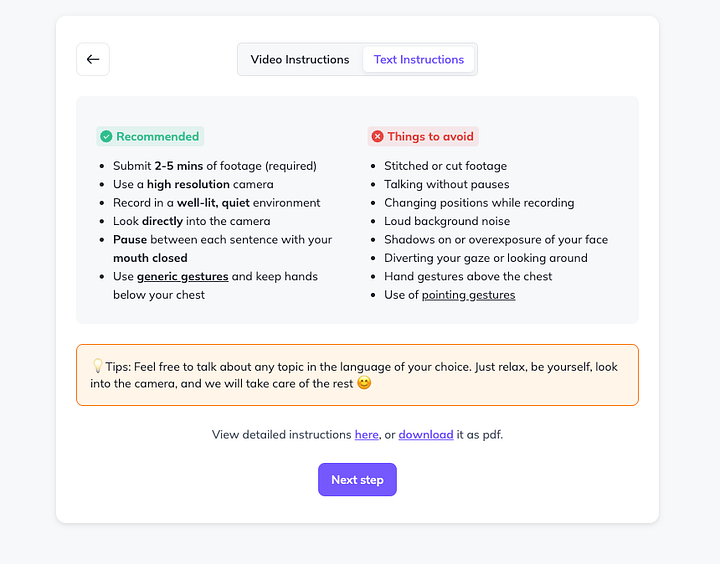This screenshot has height=564, width=720.
Task: Click the back arrow button
Action: pyautogui.click(x=93, y=59)
